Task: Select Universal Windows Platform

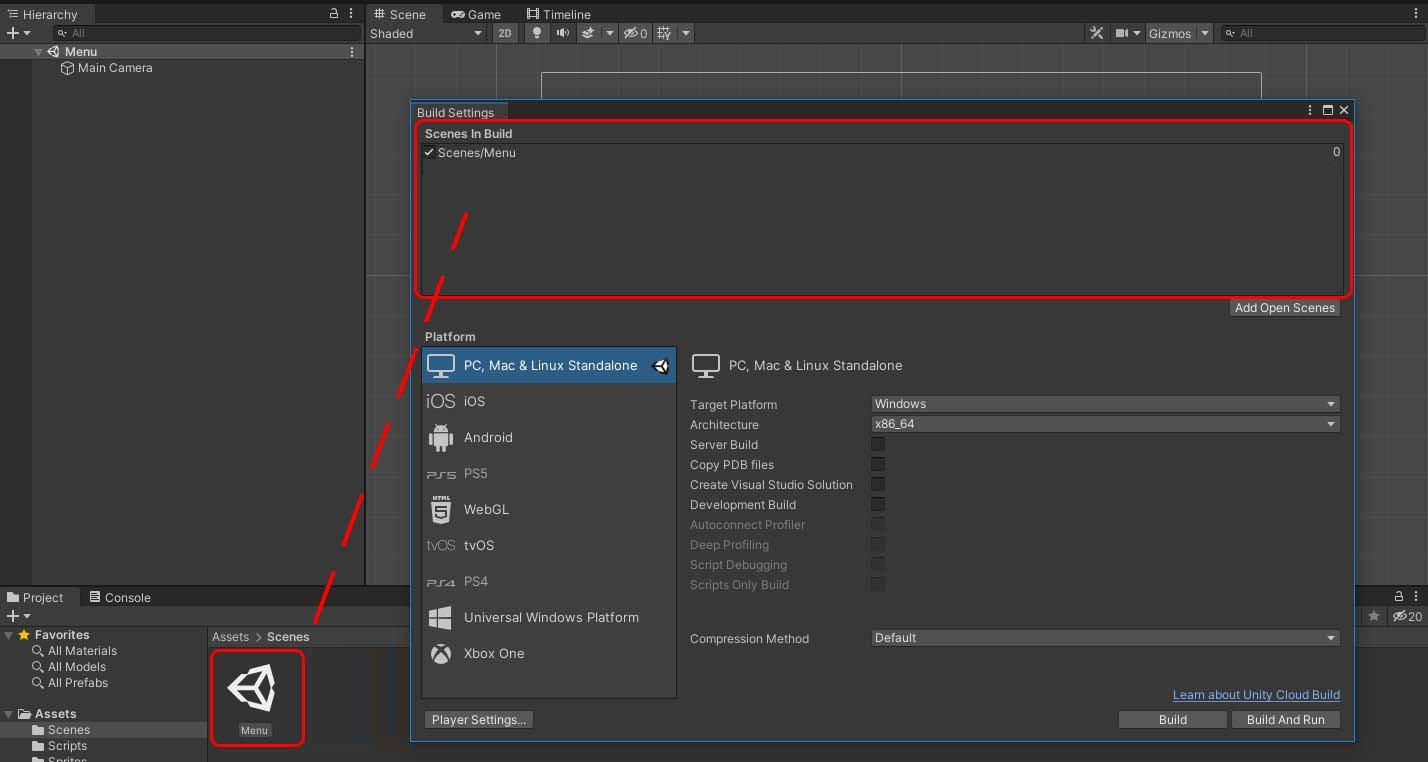Action: click(x=549, y=617)
